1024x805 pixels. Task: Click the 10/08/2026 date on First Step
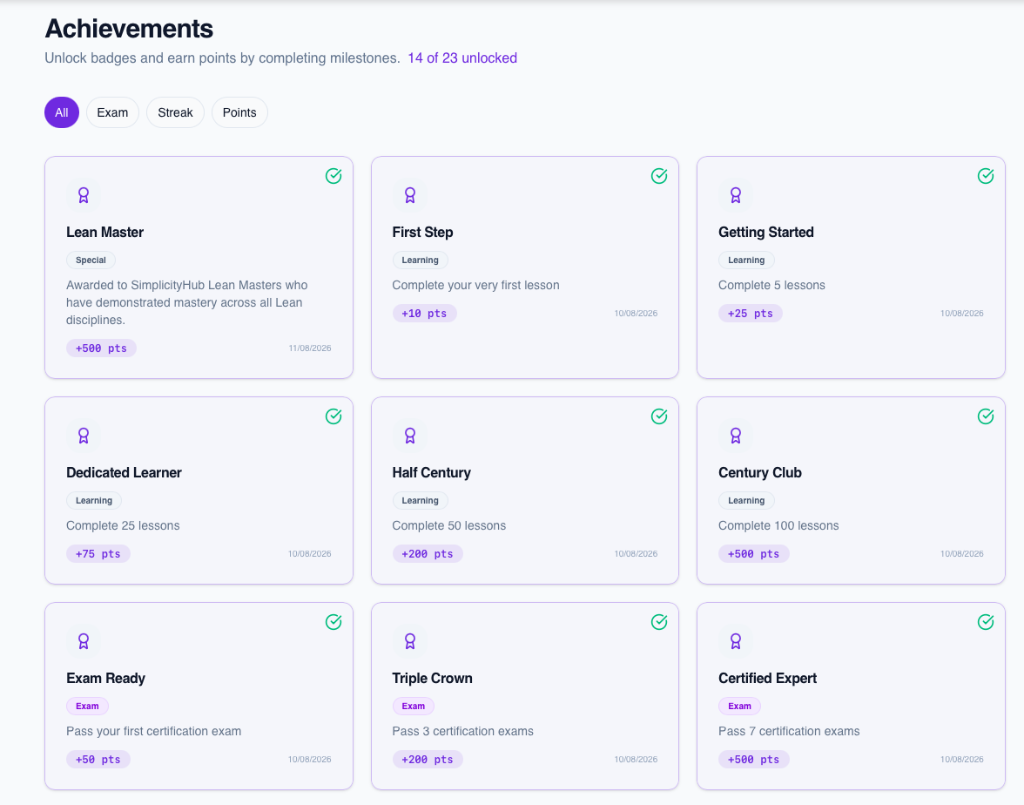click(635, 313)
